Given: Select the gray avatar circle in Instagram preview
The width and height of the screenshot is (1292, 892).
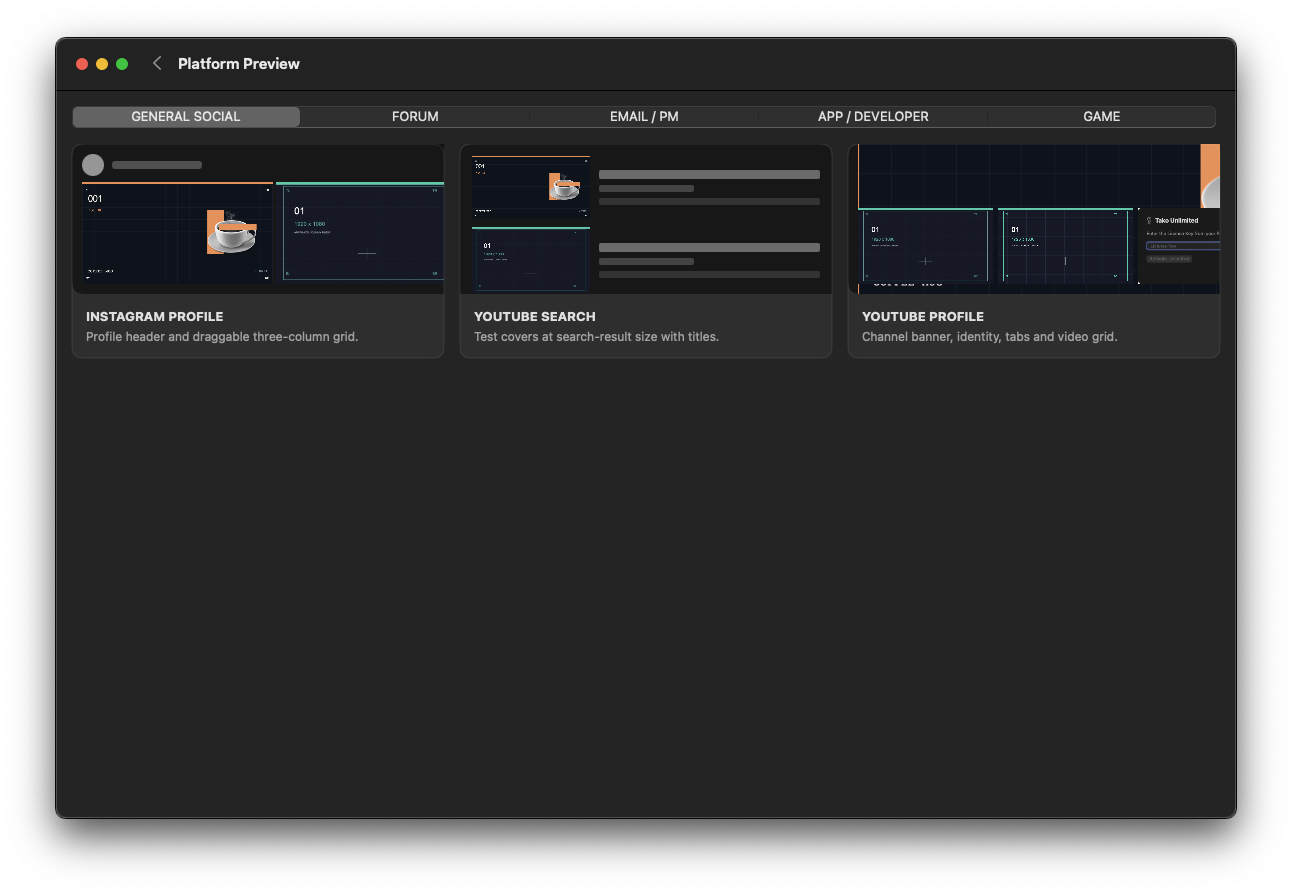Looking at the screenshot, I should pyautogui.click(x=93, y=165).
